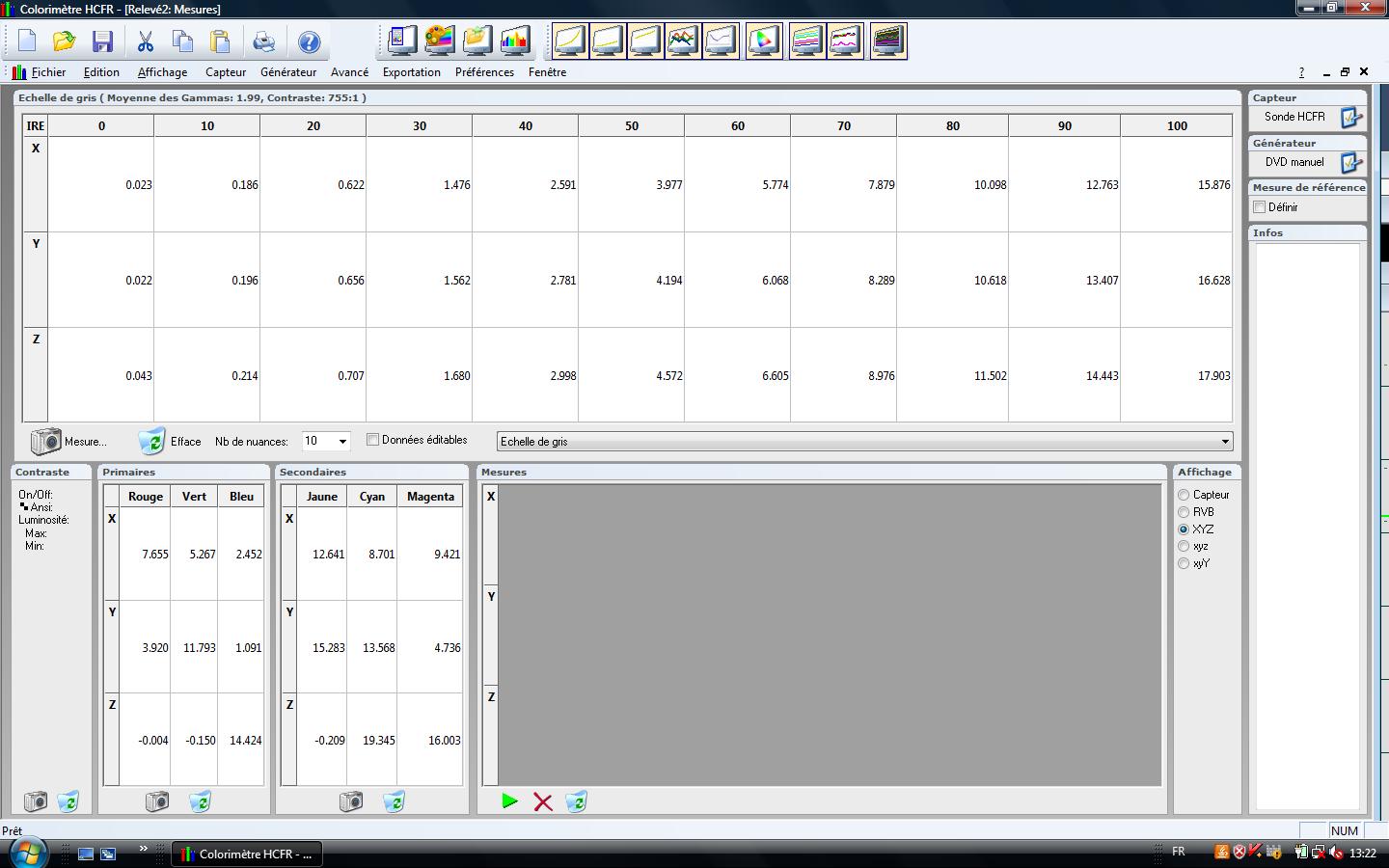Open the pink wavy lines graph icon
This screenshot has width=1389, height=868.
pos(845,41)
